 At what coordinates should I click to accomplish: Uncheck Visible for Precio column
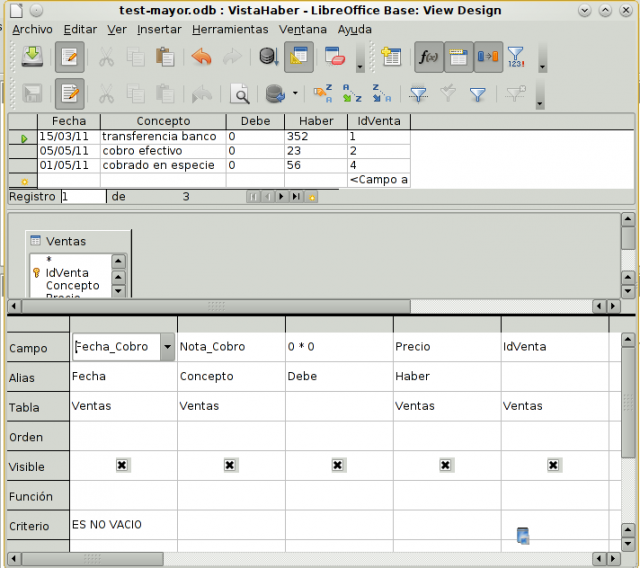click(445, 465)
